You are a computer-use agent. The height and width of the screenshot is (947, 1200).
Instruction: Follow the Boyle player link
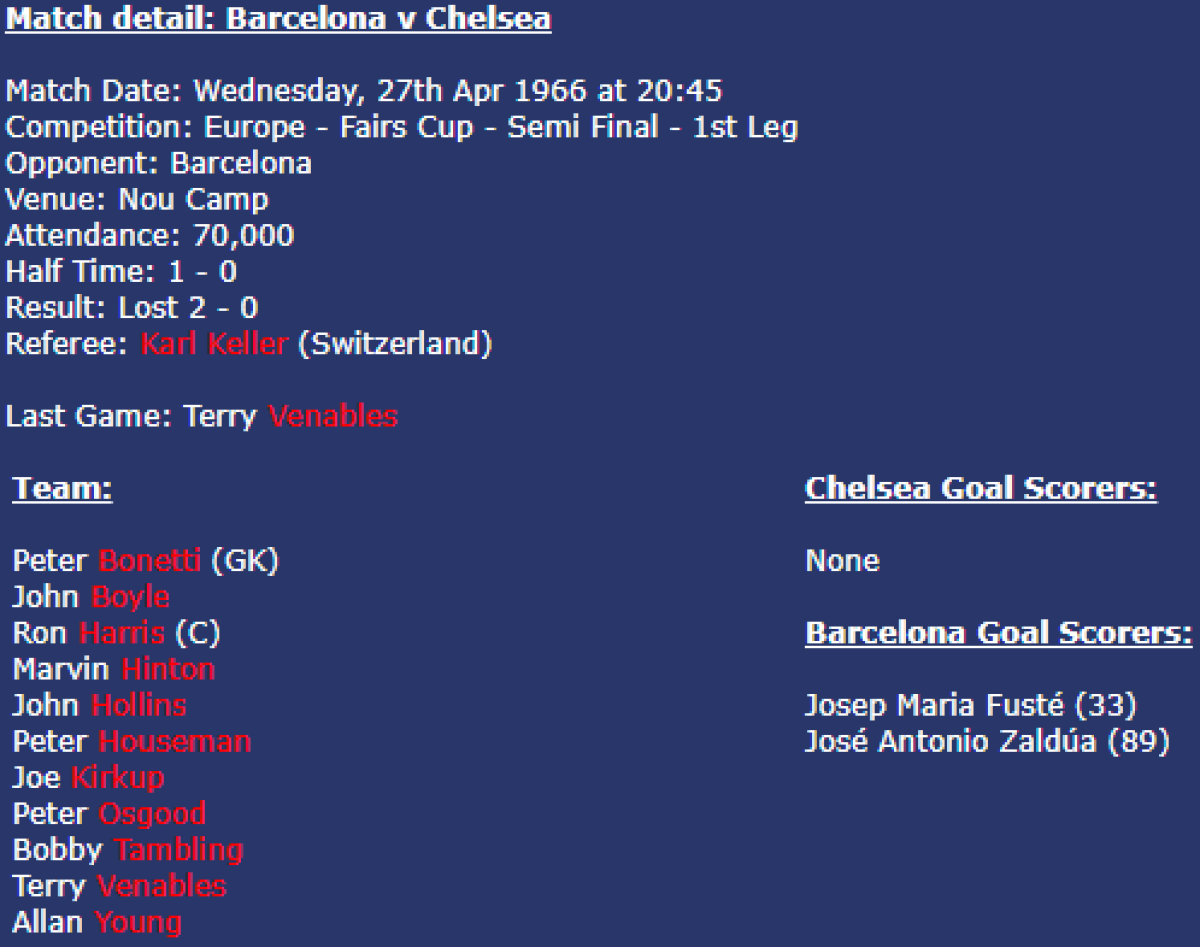point(130,597)
